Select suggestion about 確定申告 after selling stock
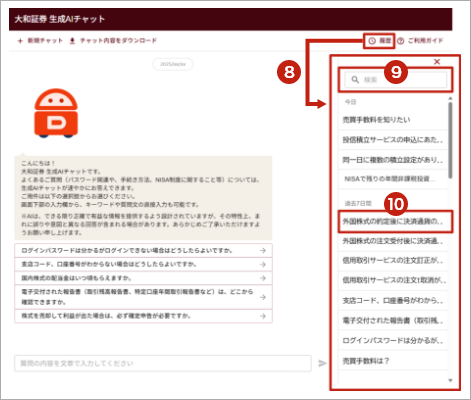 pyautogui.click(x=143, y=316)
